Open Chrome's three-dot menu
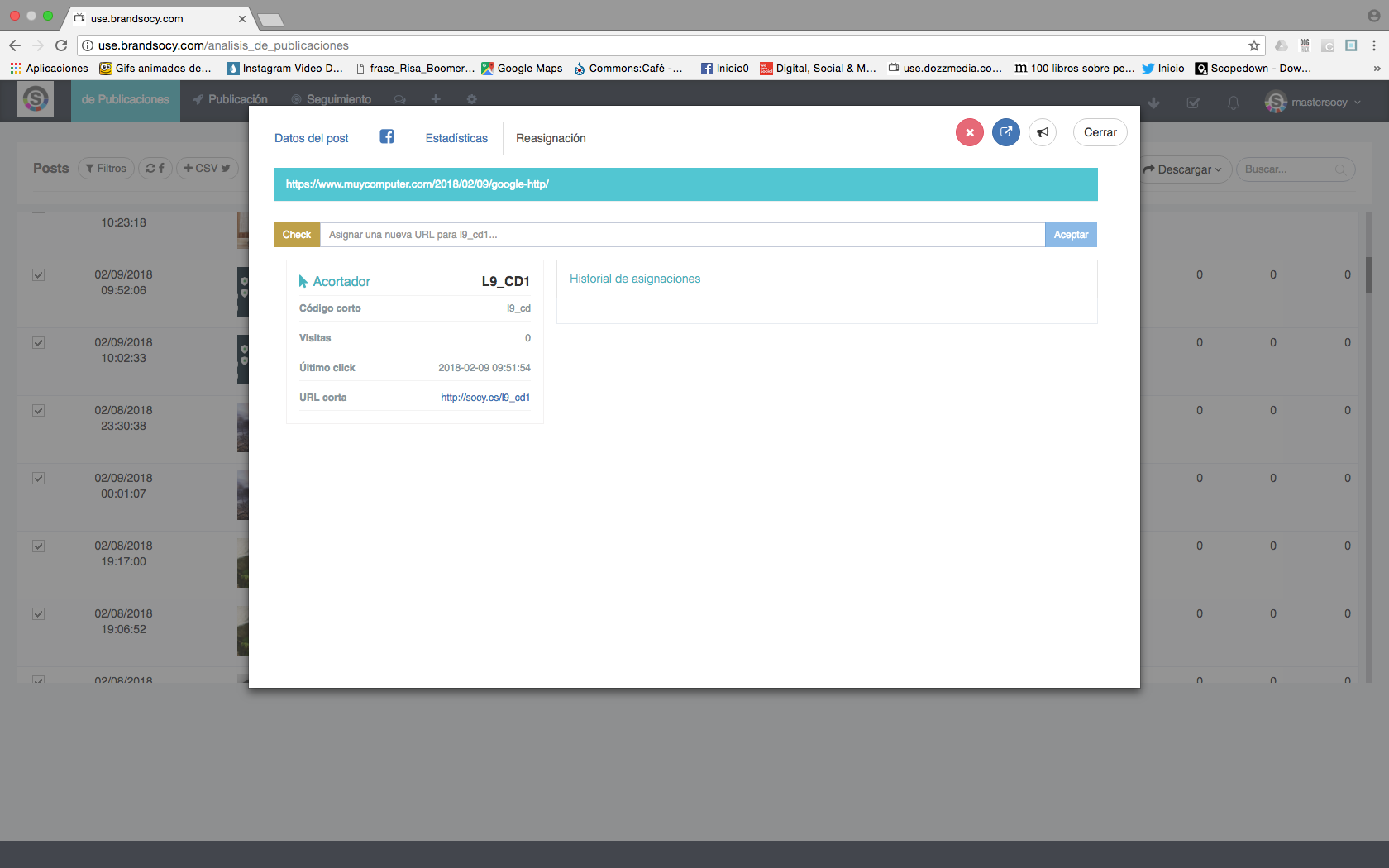 [1374, 45]
